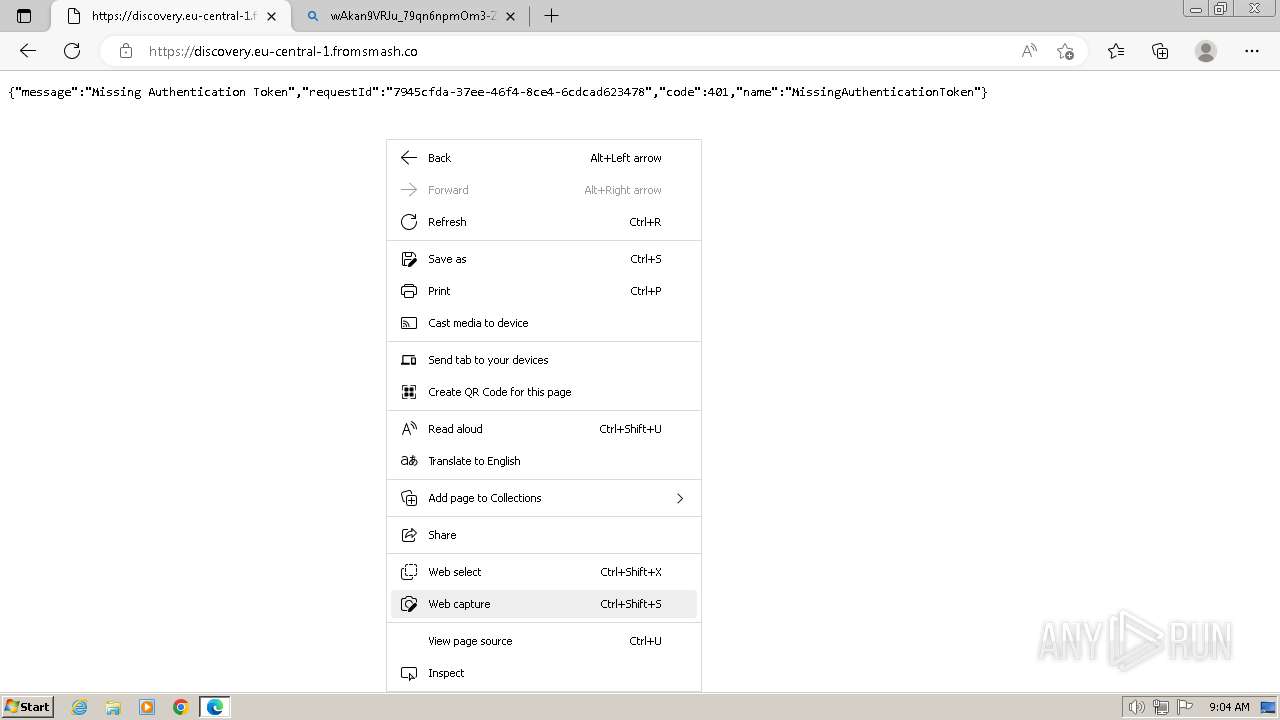Click the Action Center flag tray icon

coord(1187,707)
